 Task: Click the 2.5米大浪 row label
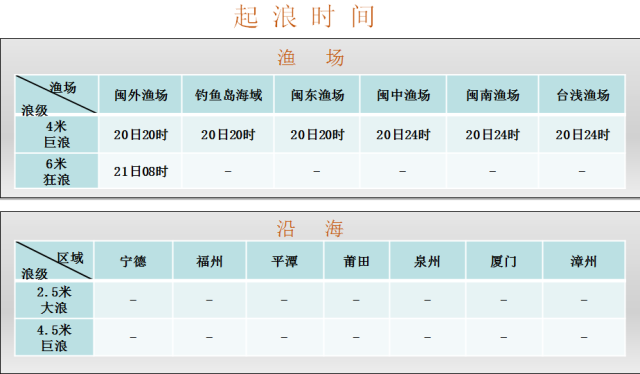tap(54, 300)
